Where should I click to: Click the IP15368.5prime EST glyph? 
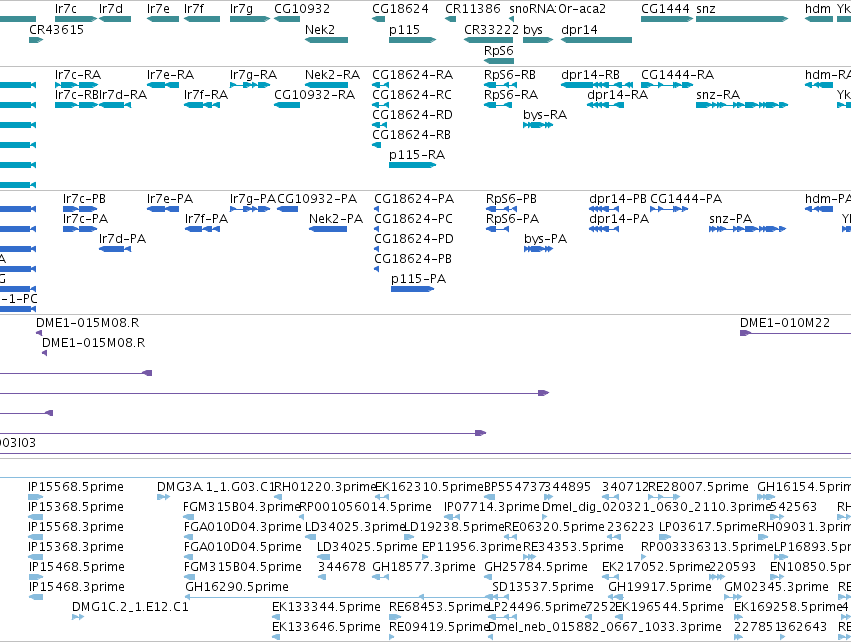tap(35, 517)
